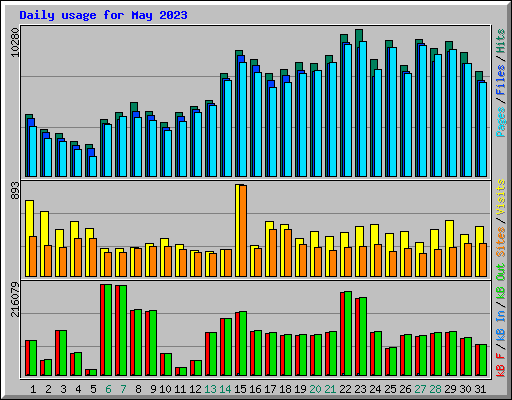Screen dimensions: 512x400
Task: Click weekend day label 14
Action: (x=225, y=389)
